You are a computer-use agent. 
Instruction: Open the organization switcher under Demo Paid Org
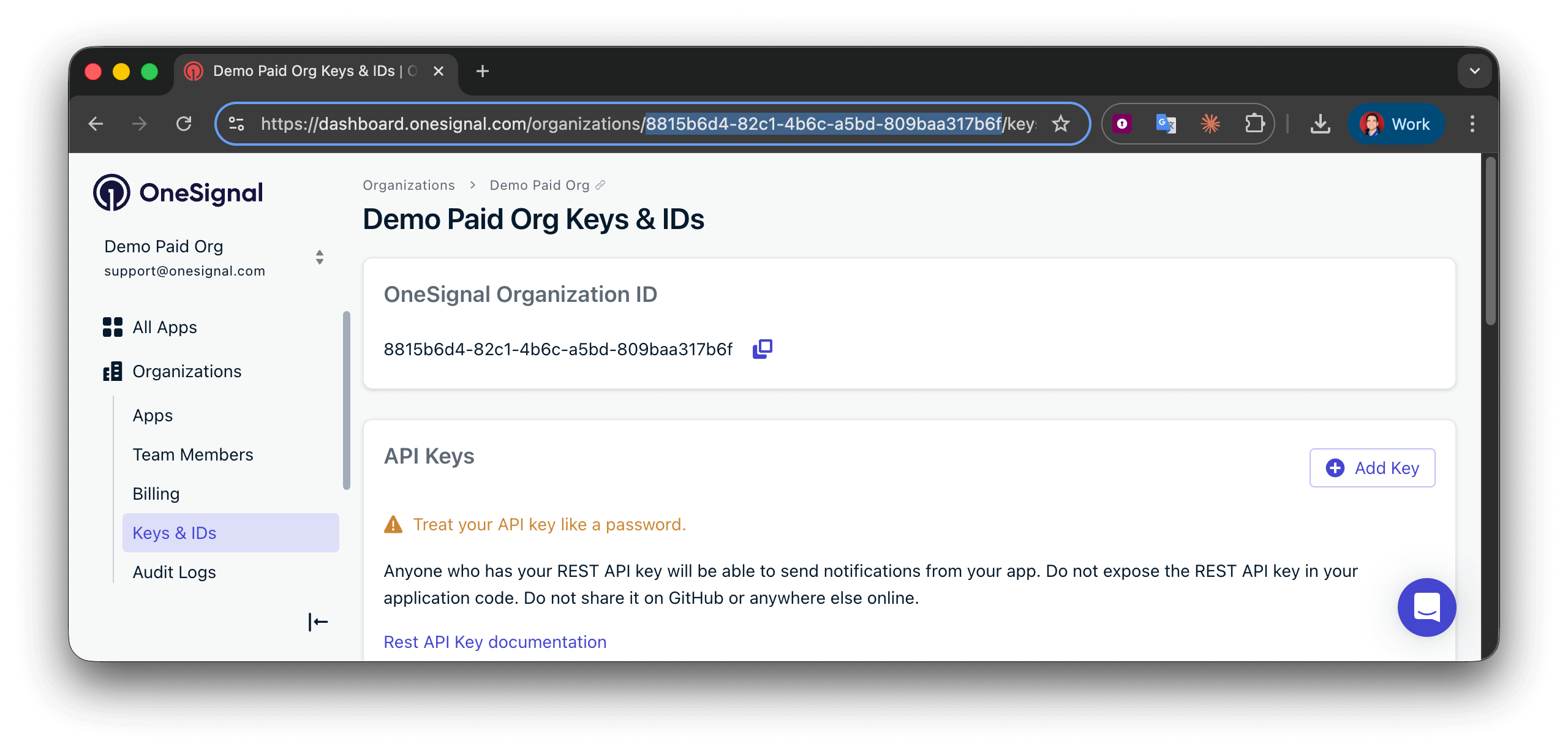click(x=319, y=257)
